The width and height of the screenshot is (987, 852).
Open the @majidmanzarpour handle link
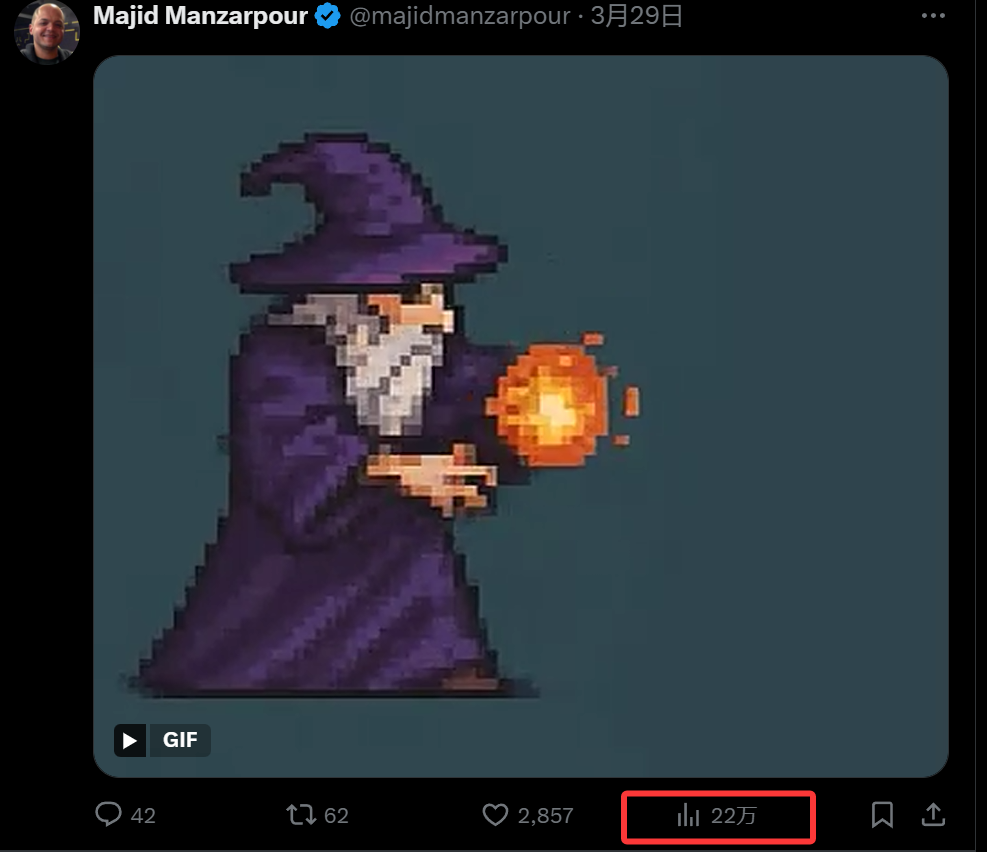click(460, 16)
